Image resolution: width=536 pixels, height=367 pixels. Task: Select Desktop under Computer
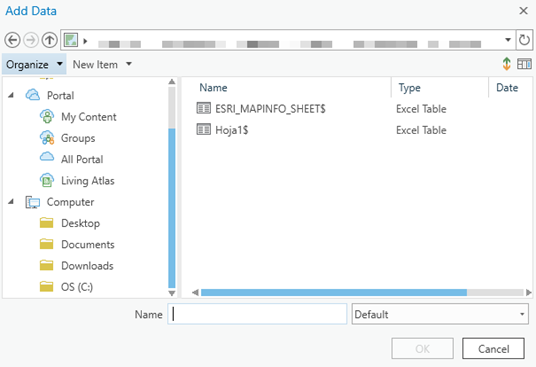pyautogui.click(x=81, y=223)
